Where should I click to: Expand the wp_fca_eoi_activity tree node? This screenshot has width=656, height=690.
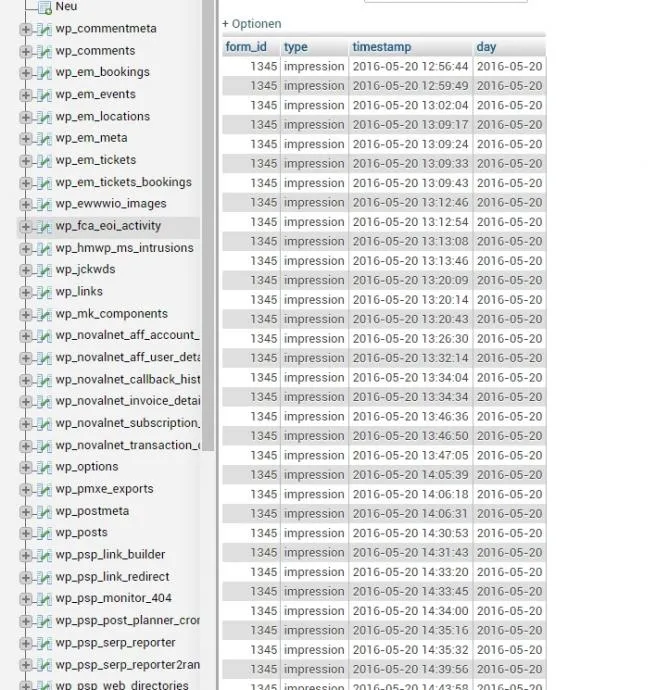pyautogui.click(x=26, y=227)
